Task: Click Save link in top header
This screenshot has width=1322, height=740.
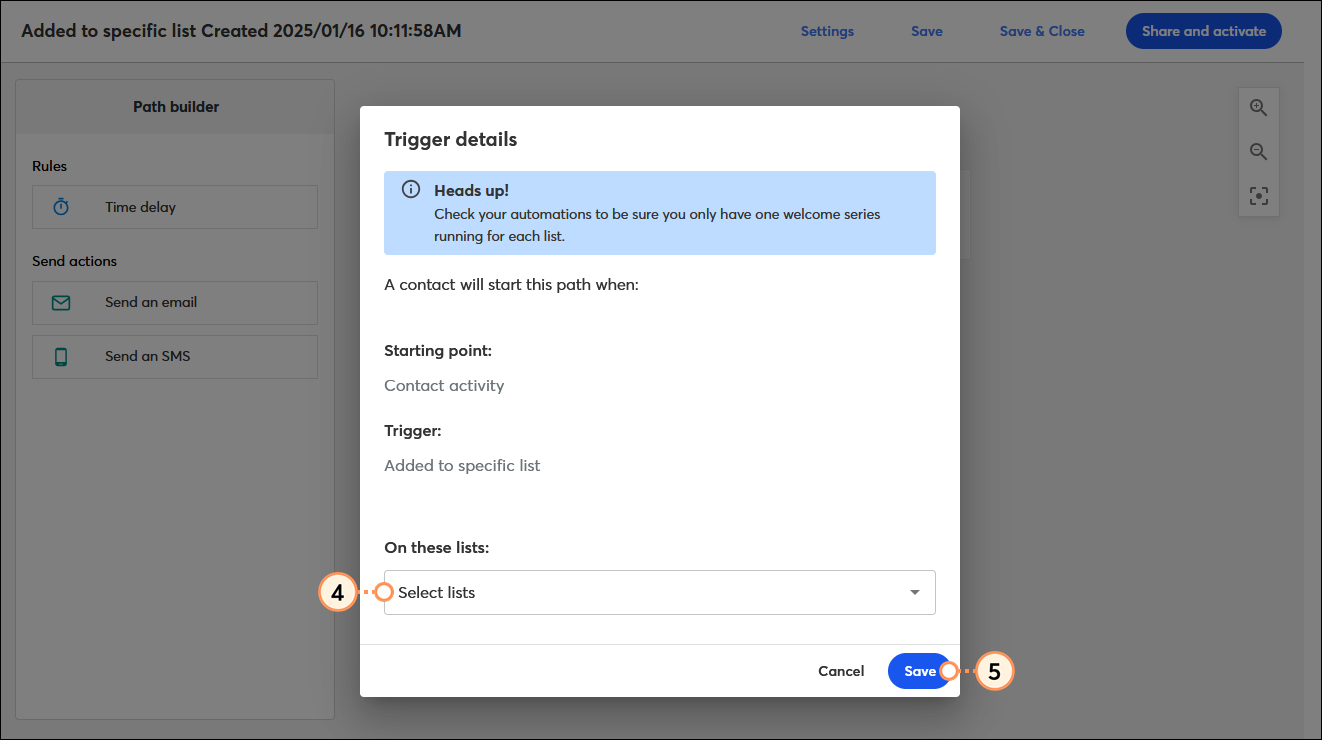Action: point(927,31)
